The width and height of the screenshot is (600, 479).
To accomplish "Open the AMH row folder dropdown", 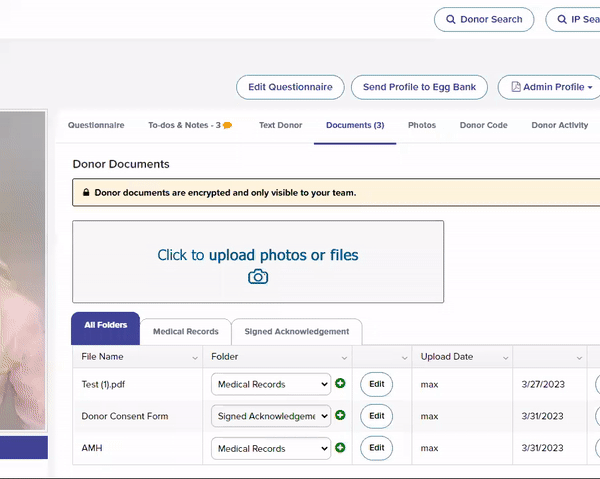I will coord(270,449).
